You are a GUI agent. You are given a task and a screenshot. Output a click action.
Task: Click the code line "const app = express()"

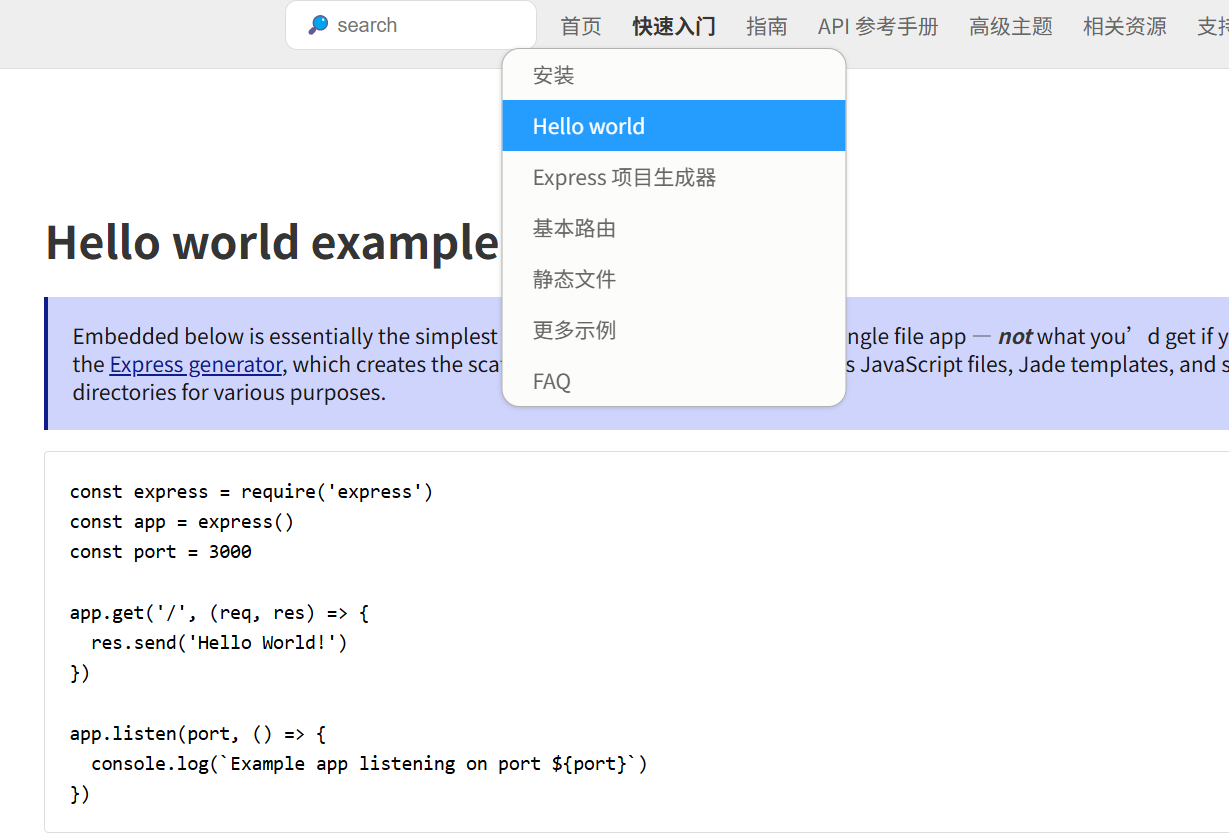pyautogui.click(x=182, y=522)
